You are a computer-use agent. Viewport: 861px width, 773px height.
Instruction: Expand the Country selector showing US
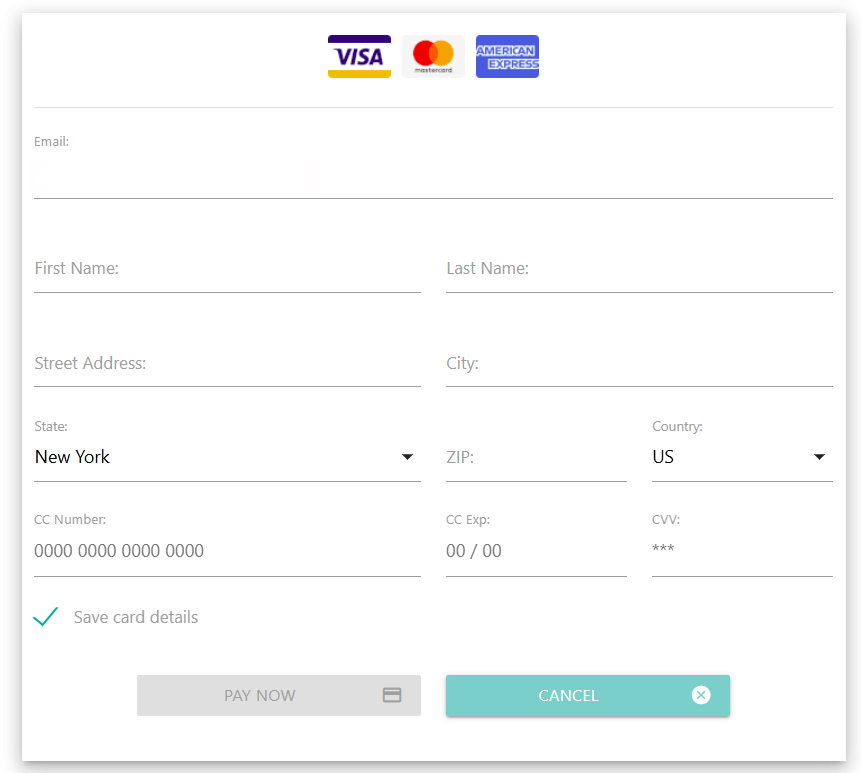tap(742, 457)
